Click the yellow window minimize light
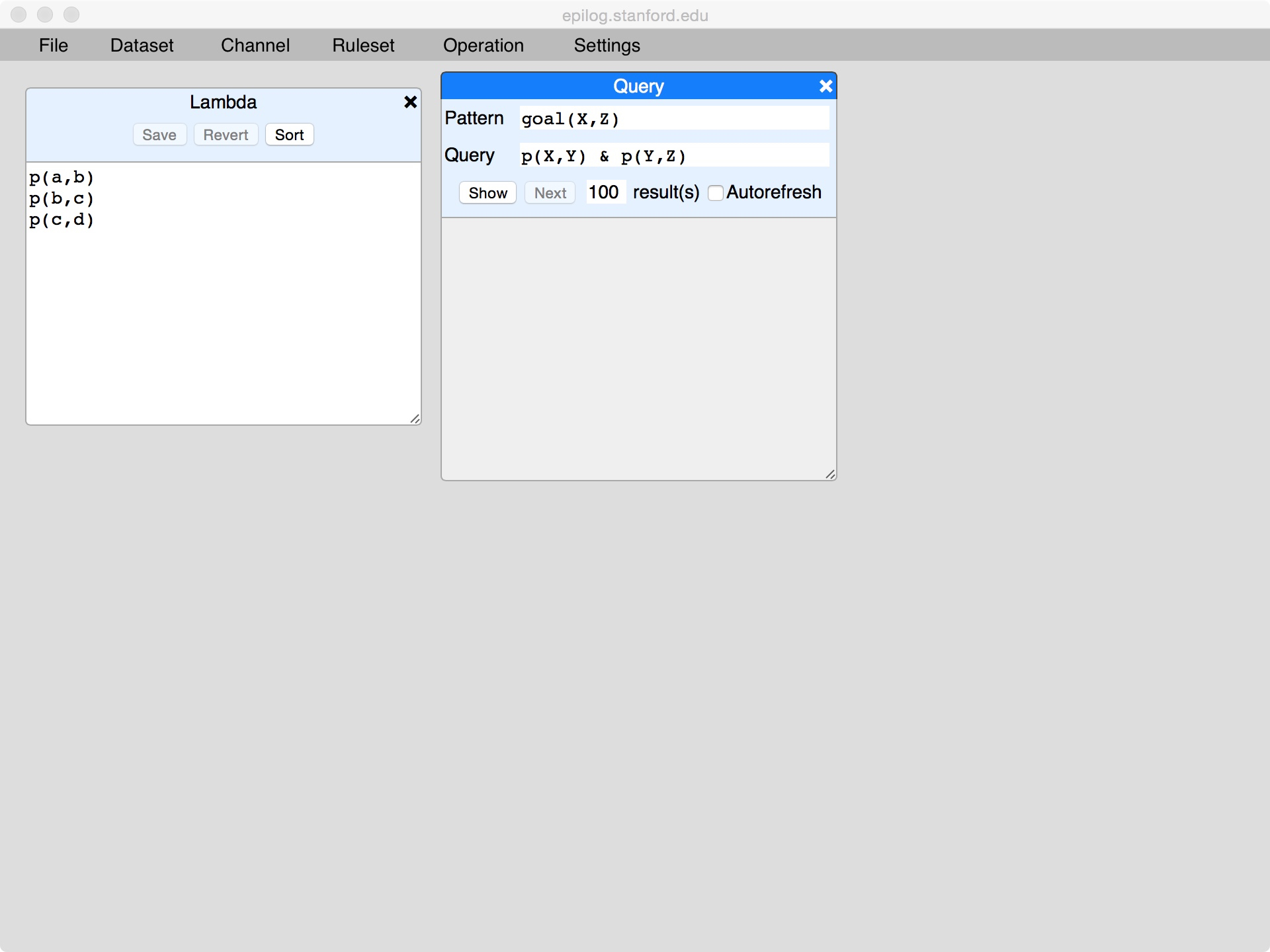This screenshot has width=1270, height=952. [x=45, y=15]
